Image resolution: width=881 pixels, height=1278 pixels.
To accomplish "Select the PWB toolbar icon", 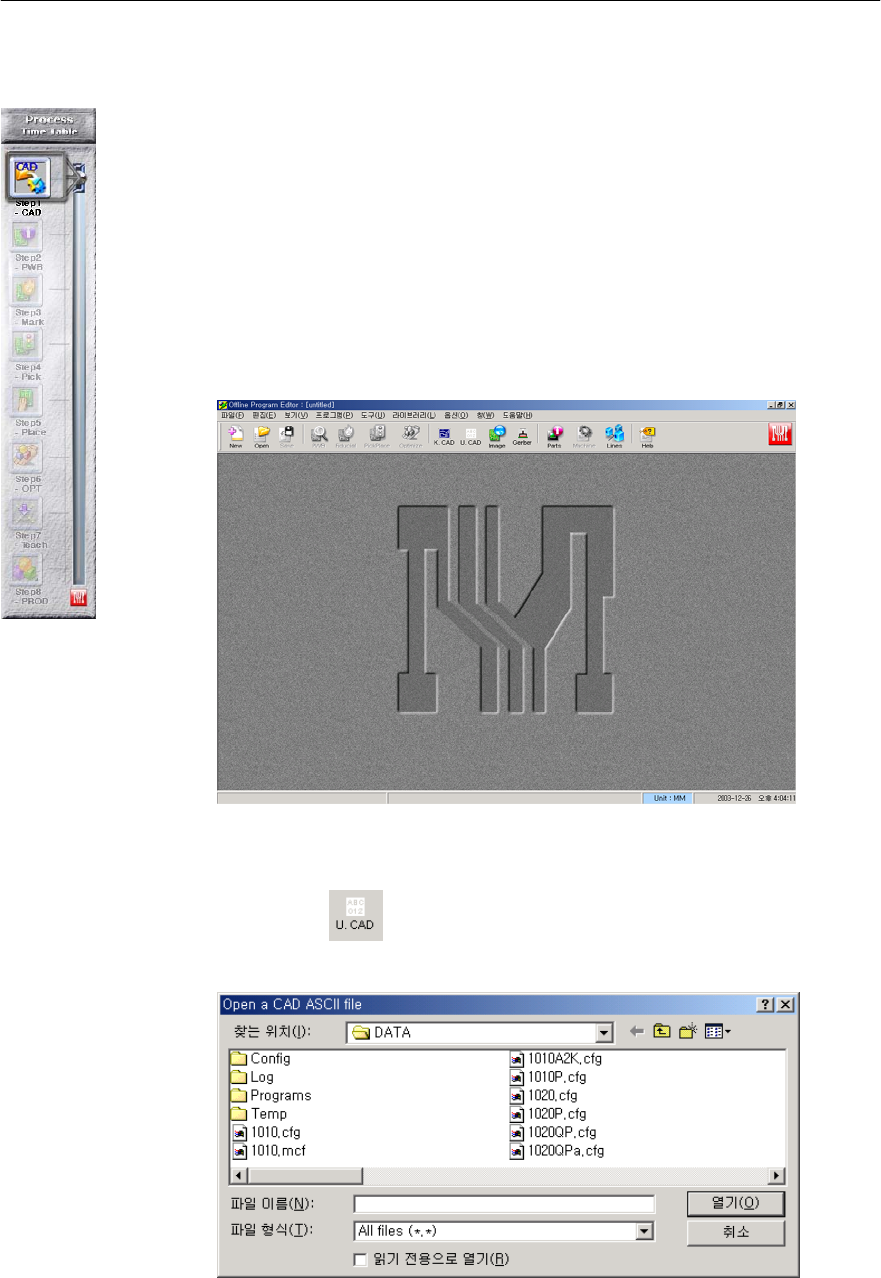I will tap(320, 437).
